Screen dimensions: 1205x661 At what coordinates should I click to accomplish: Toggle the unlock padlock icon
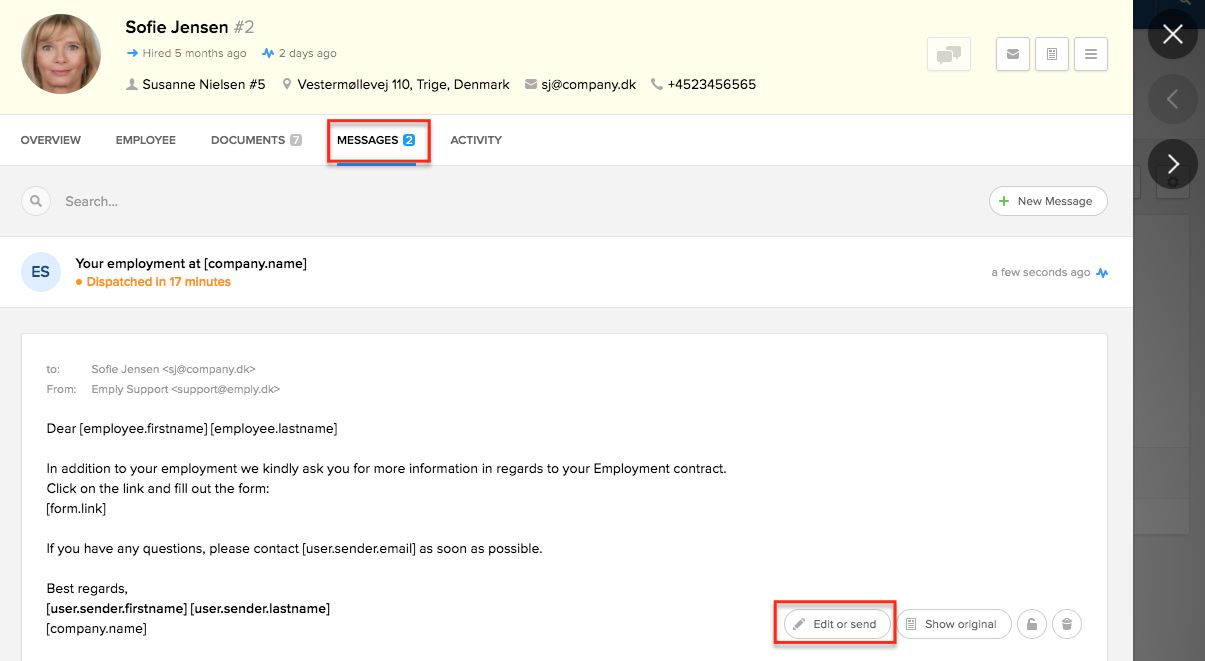[x=1031, y=624]
